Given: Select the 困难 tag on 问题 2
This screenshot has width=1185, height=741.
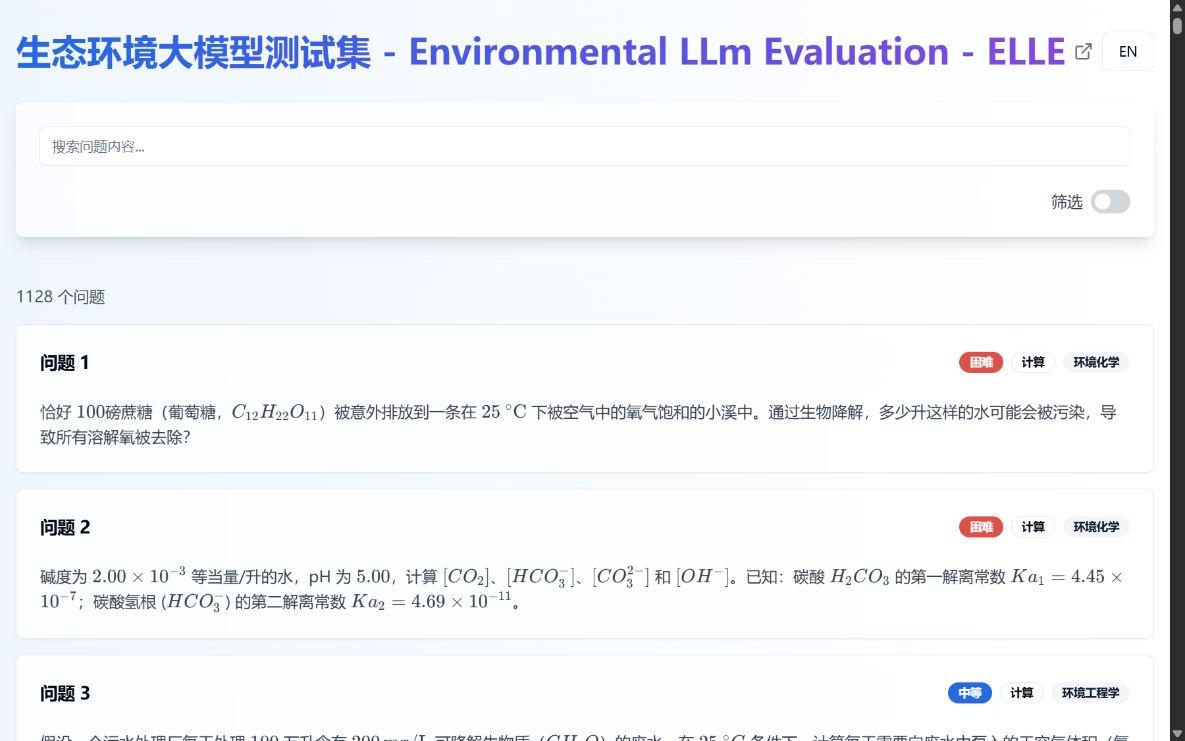Looking at the screenshot, I should [981, 527].
